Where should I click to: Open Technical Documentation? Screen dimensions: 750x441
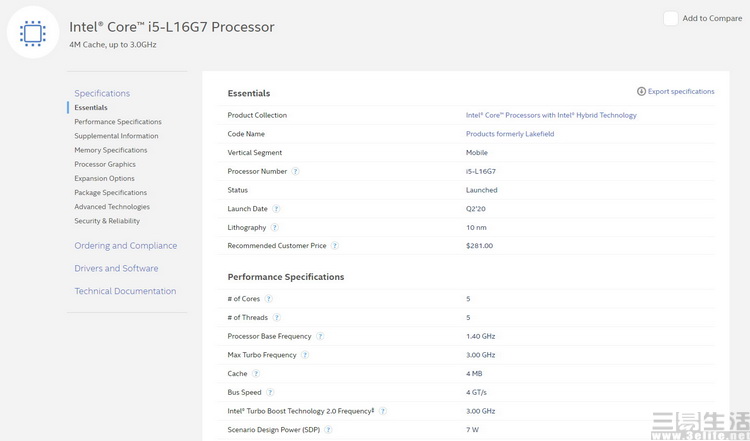click(x=125, y=291)
